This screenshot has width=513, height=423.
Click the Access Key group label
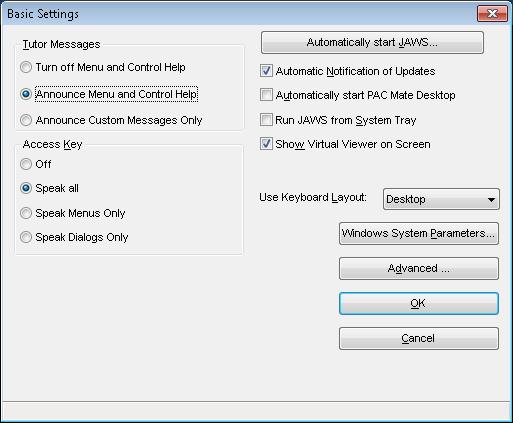(52, 144)
